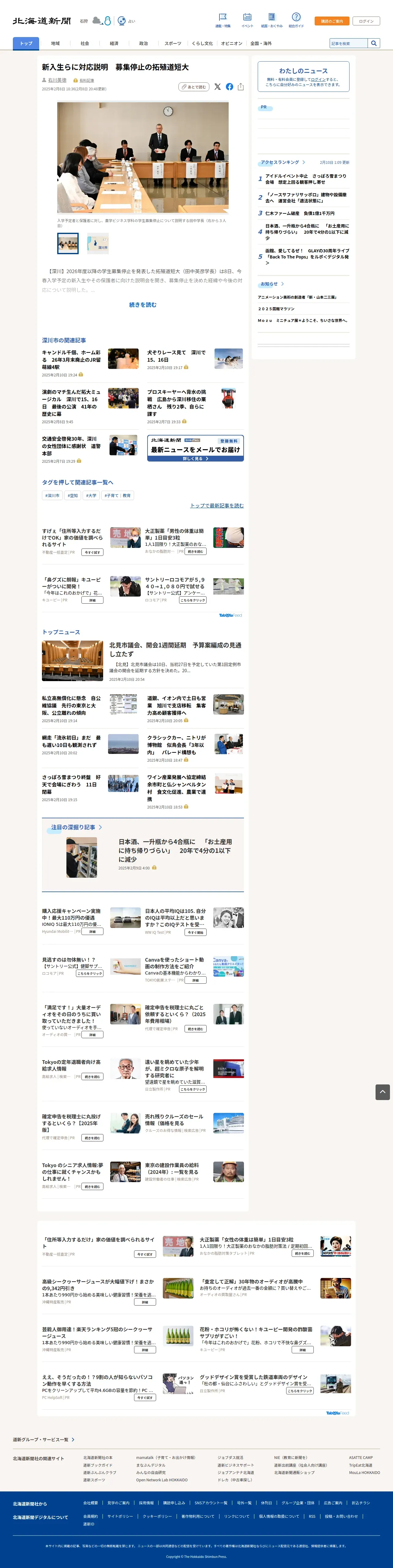Select second photo thumbnail under main image
The height and width of the screenshot is (1568, 393).
tap(98, 243)
